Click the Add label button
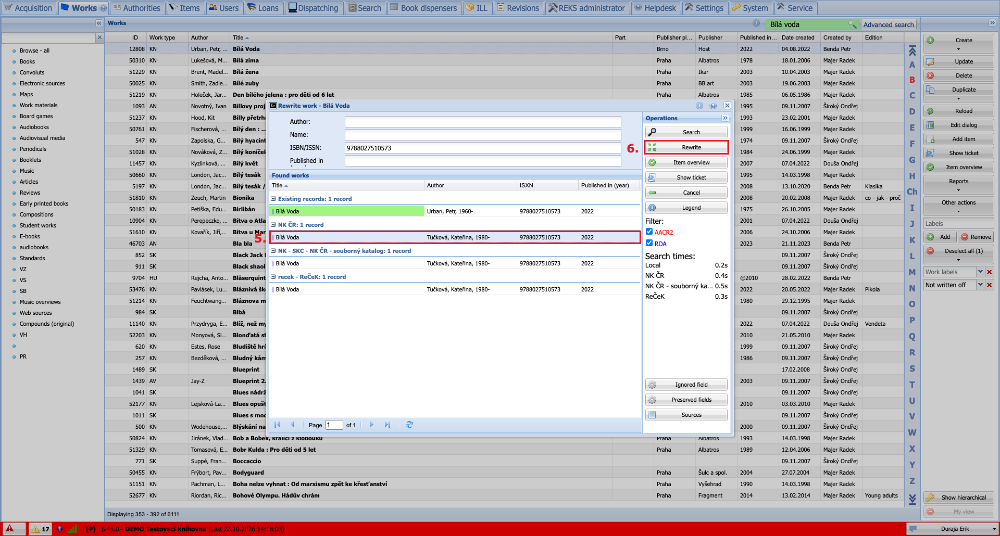 coord(940,237)
